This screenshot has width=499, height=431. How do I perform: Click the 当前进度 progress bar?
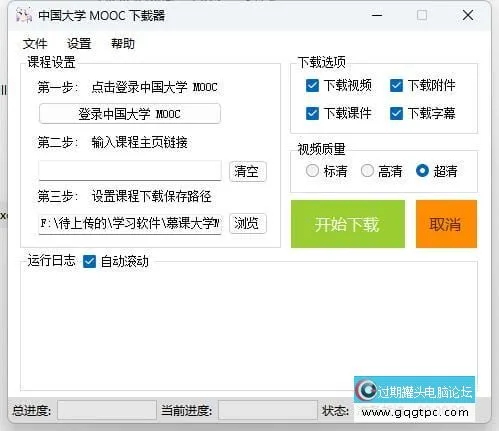(268, 410)
